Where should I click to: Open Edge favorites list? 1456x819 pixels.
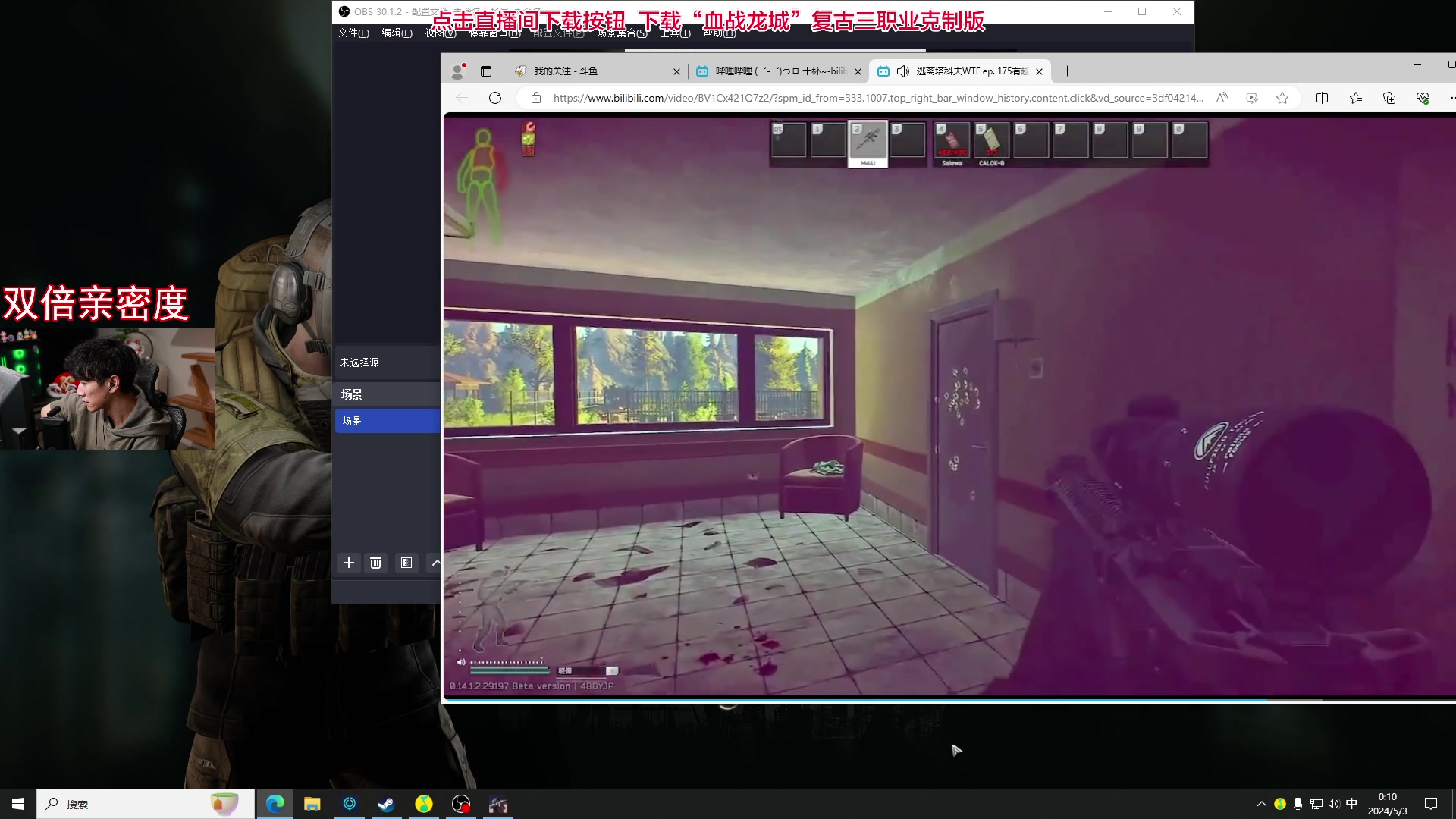pyautogui.click(x=1356, y=98)
